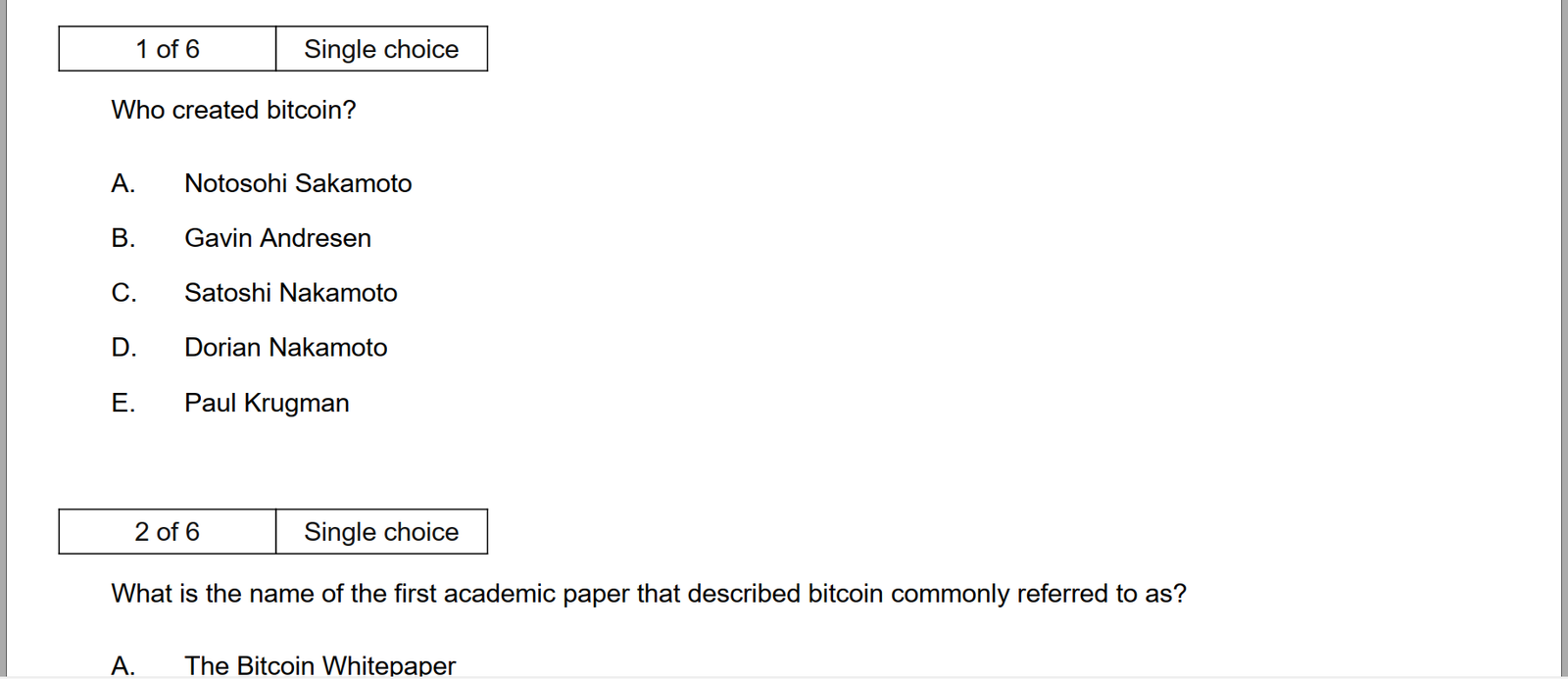Screen dimensions: 1568x679
Task: Select answer 'Notosohi Sakamoto'
Action: pyautogui.click(x=298, y=183)
